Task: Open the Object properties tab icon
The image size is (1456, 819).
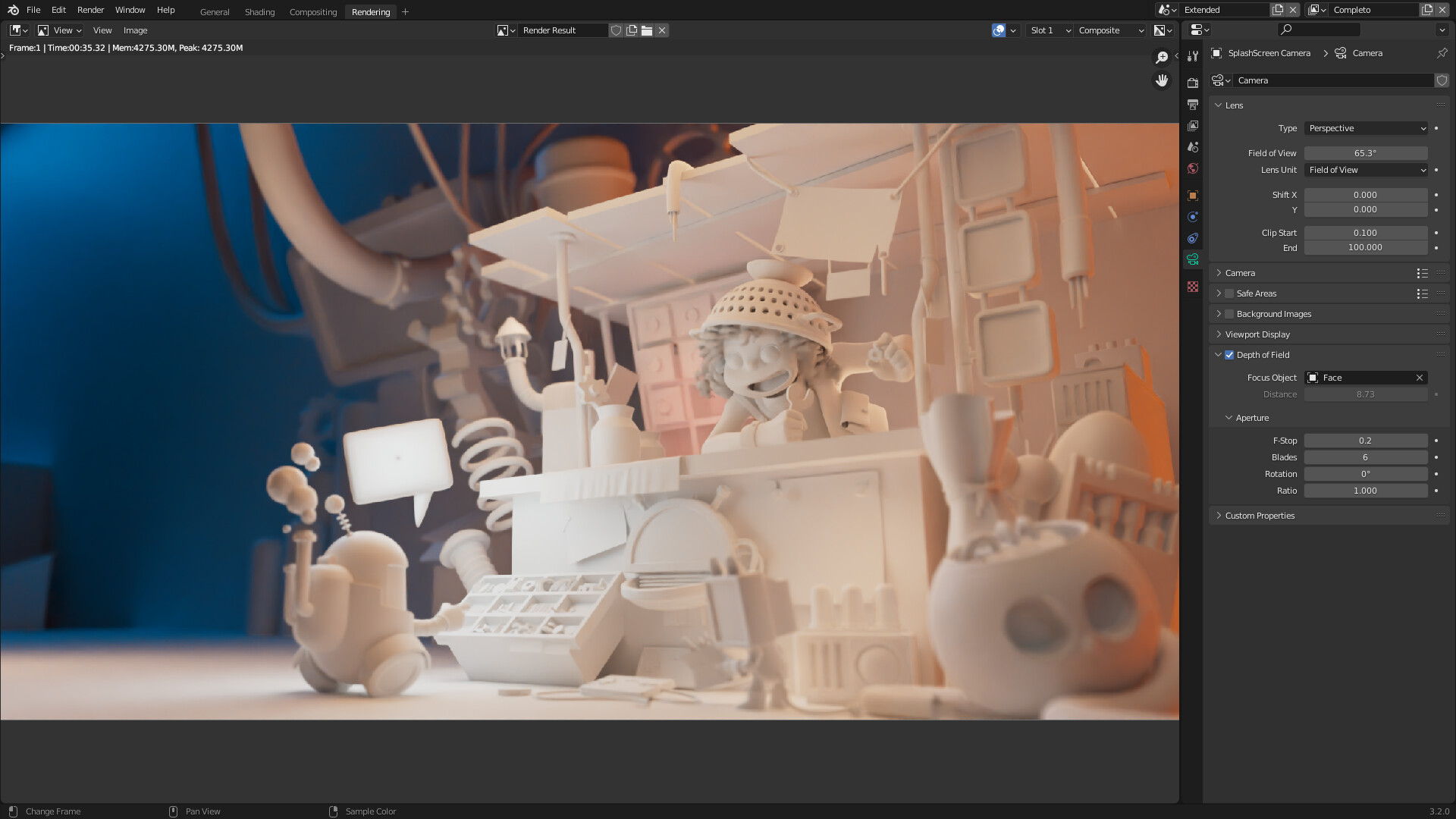Action: (1193, 196)
